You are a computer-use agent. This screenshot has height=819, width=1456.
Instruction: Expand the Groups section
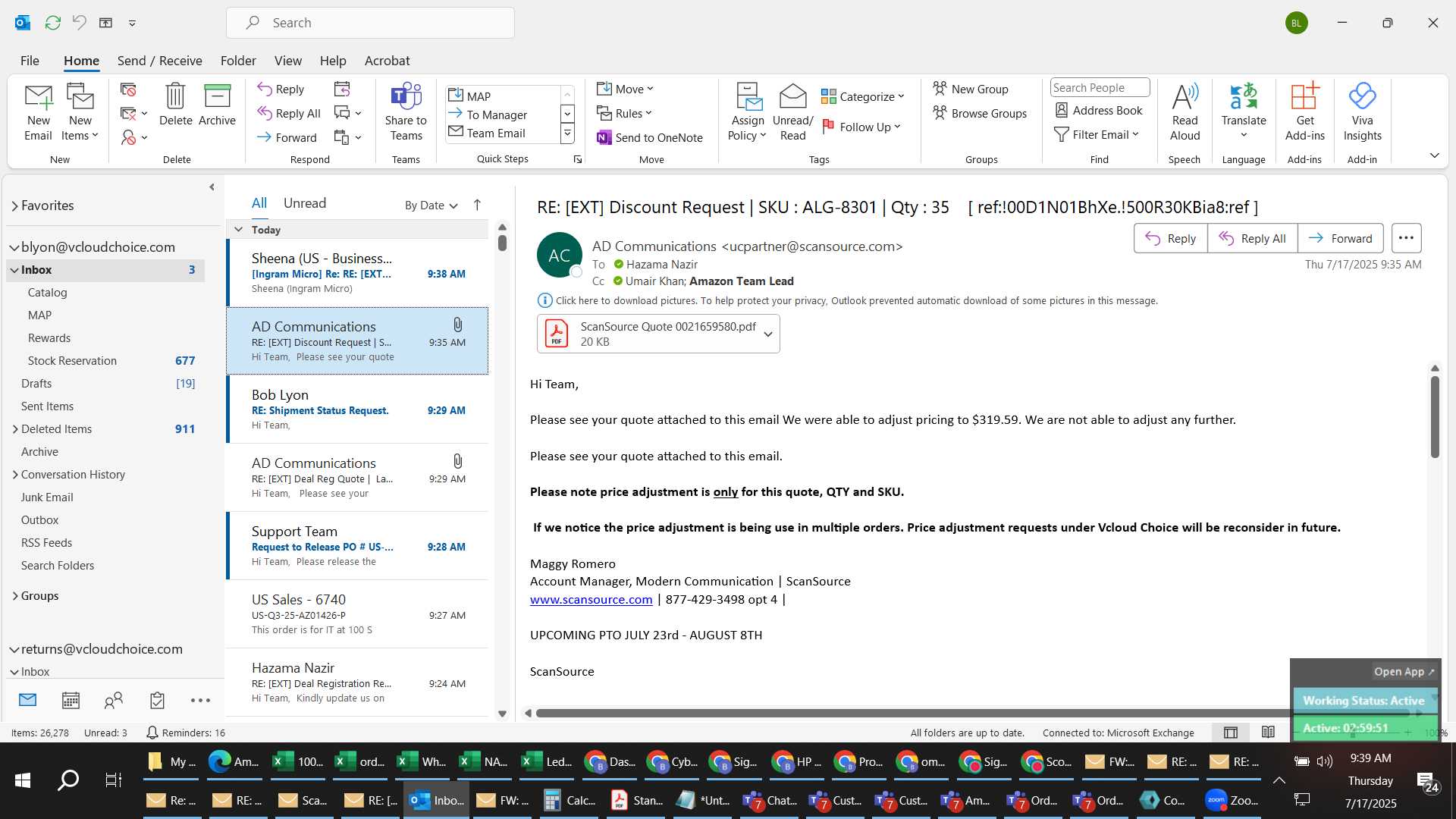[15, 596]
